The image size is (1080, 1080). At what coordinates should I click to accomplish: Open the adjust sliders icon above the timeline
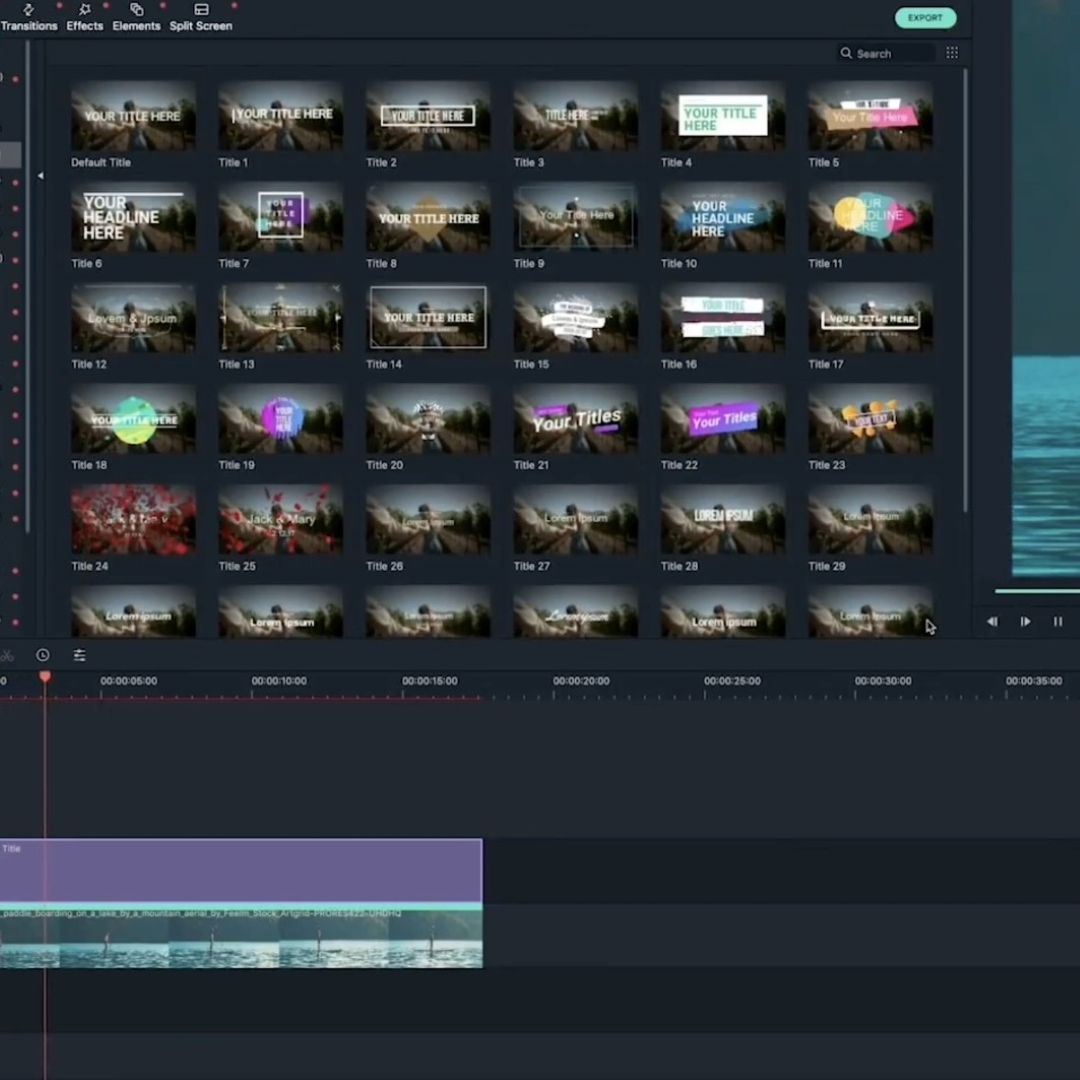(x=79, y=656)
